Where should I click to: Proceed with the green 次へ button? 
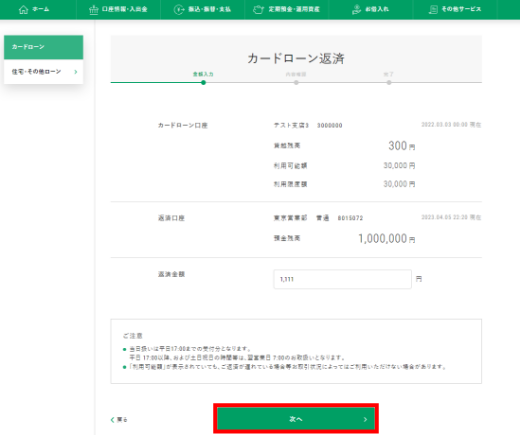296,419
